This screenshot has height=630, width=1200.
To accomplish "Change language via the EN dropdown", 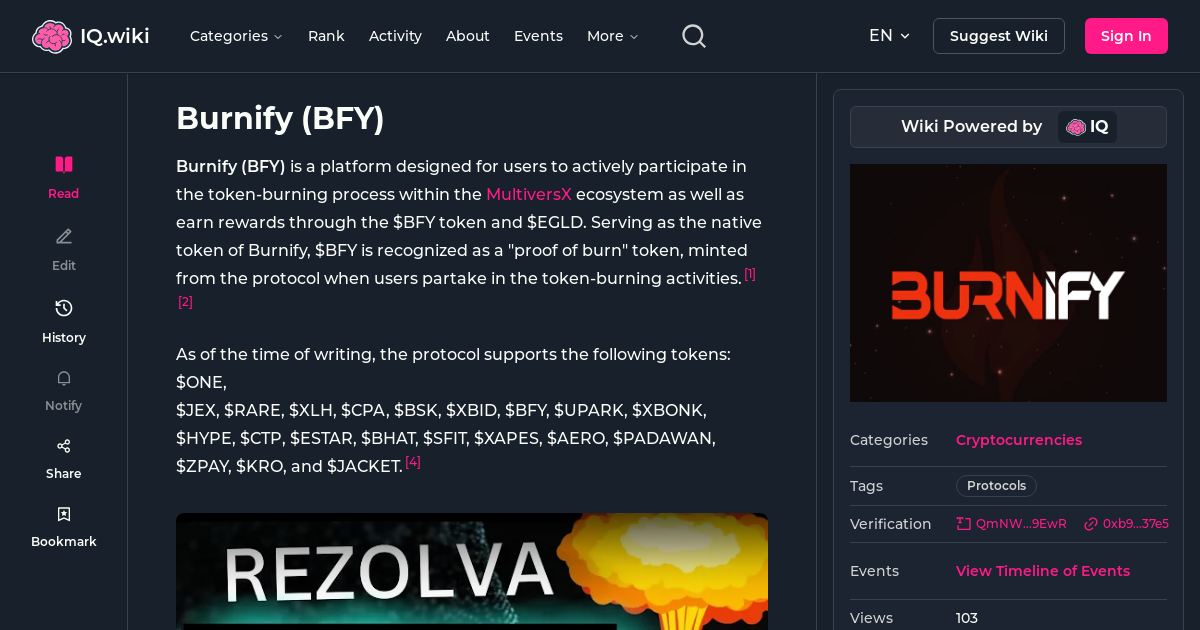I will [889, 35].
